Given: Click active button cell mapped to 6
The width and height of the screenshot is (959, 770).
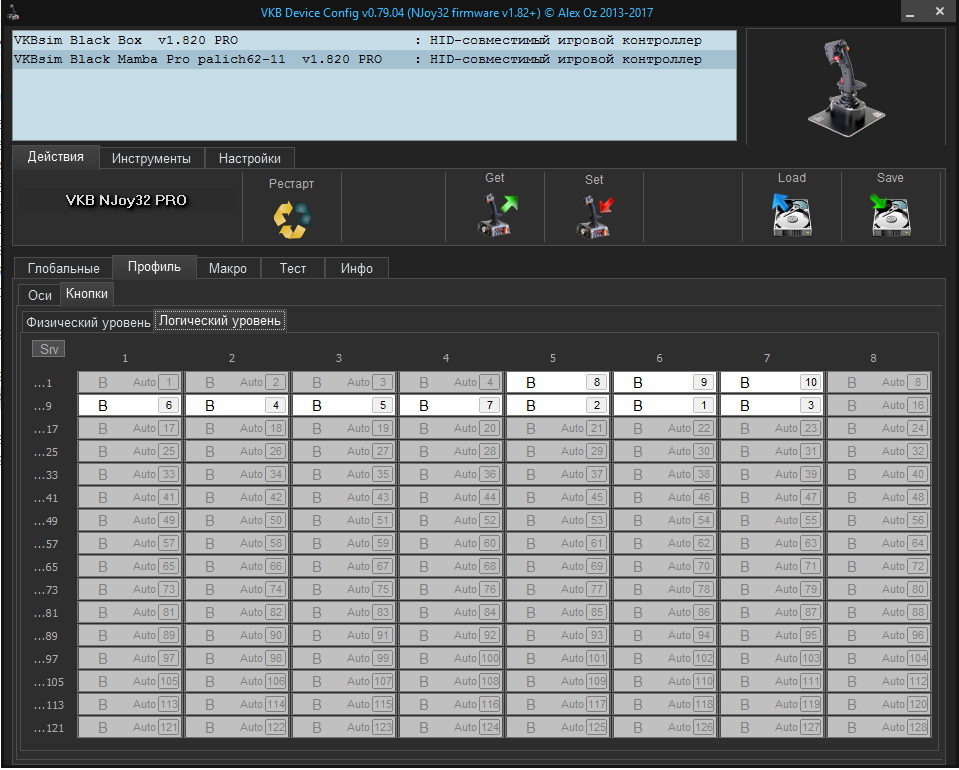Looking at the screenshot, I should pyautogui.click(x=130, y=405).
